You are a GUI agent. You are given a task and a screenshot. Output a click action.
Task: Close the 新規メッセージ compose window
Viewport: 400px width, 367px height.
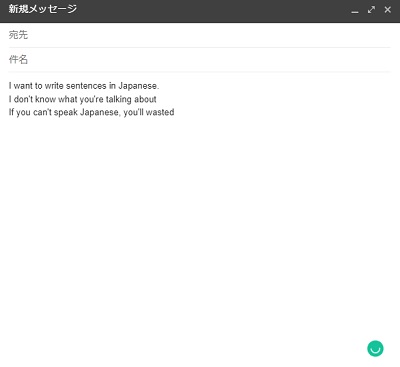pyautogui.click(x=388, y=10)
